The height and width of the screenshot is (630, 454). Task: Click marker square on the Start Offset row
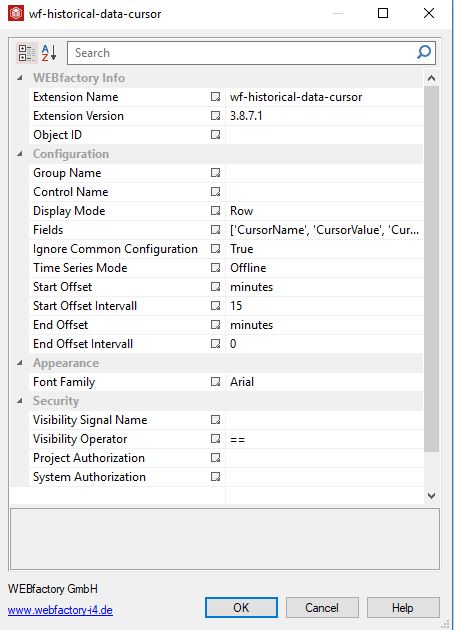click(x=215, y=286)
